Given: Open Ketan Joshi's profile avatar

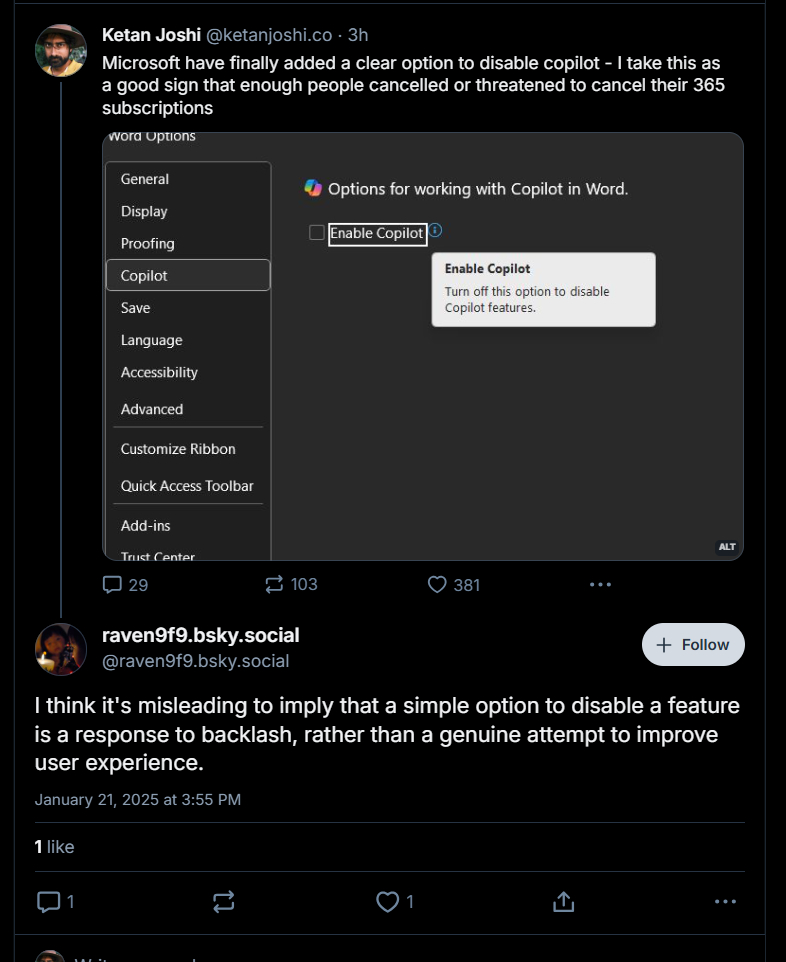Looking at the screenshot, I should pos(61,50).
